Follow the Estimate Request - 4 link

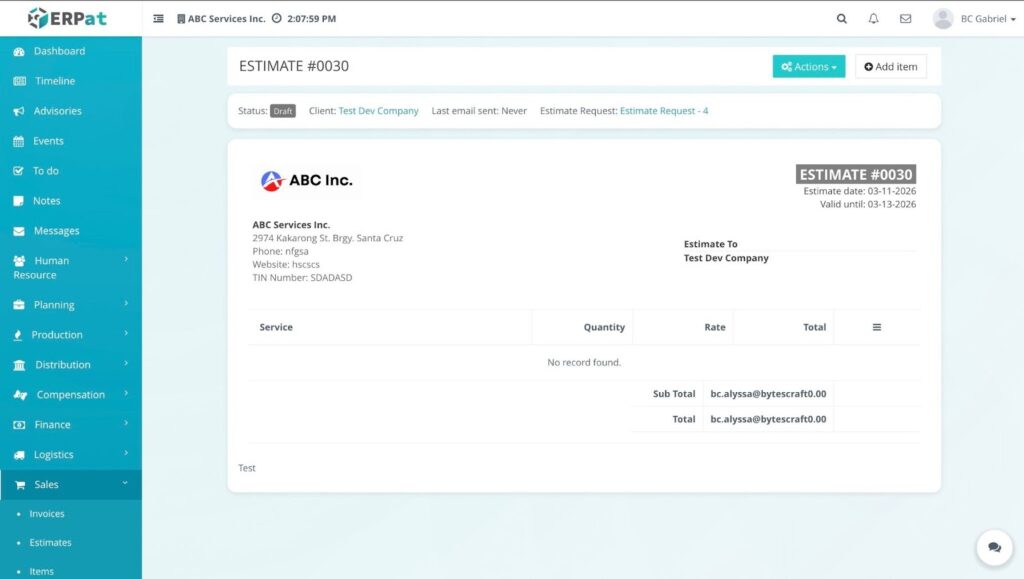coord(664,111)
